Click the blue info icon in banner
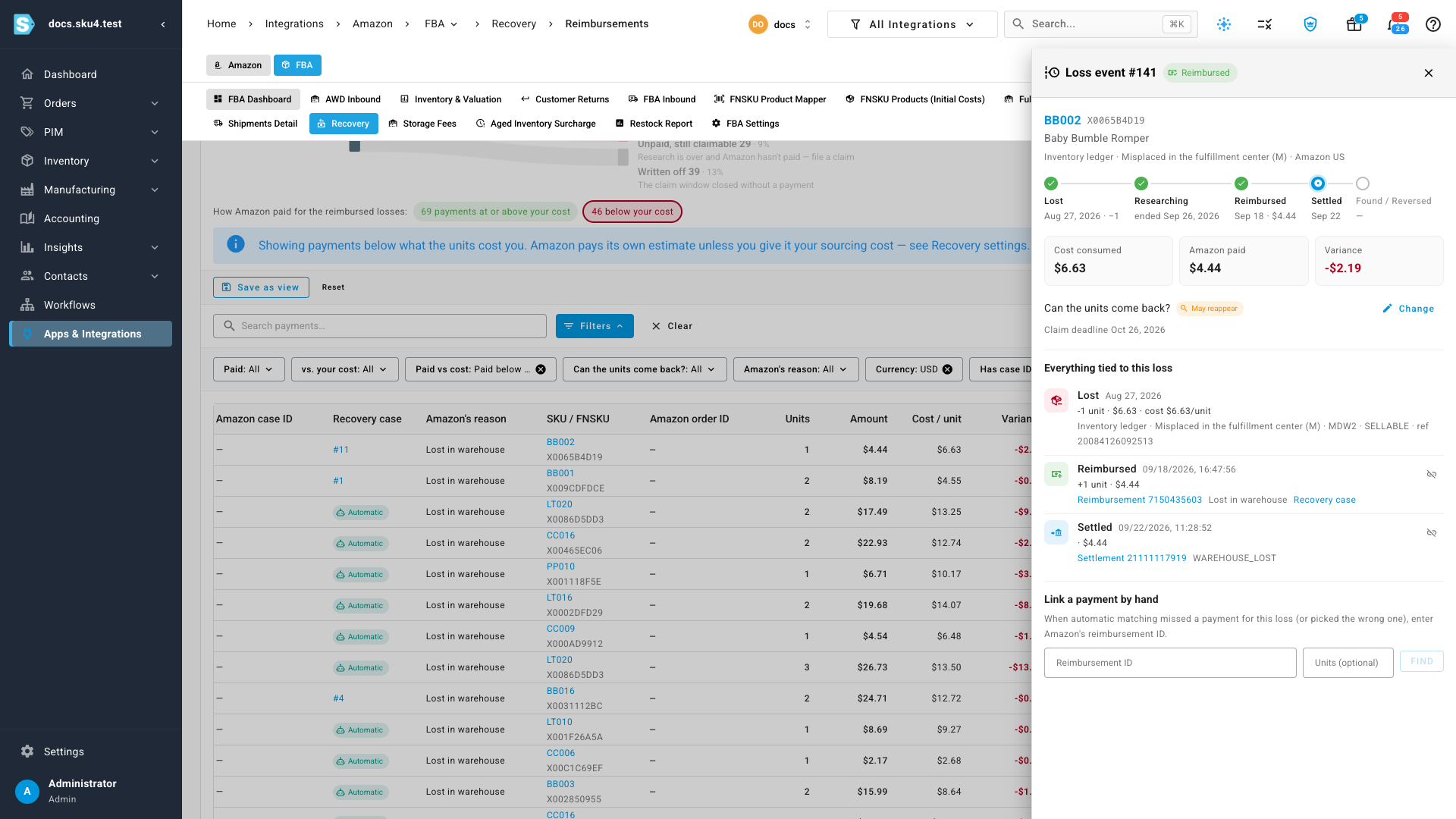The width and height of the screenshot is (1456, 819). point(236,244)
